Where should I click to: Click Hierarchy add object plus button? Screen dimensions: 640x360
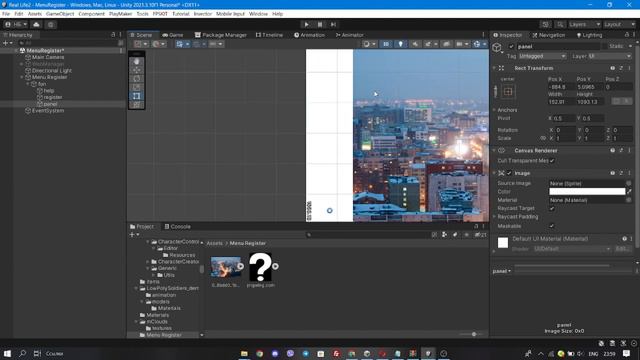pyautogui.click(x=6, y=43)
